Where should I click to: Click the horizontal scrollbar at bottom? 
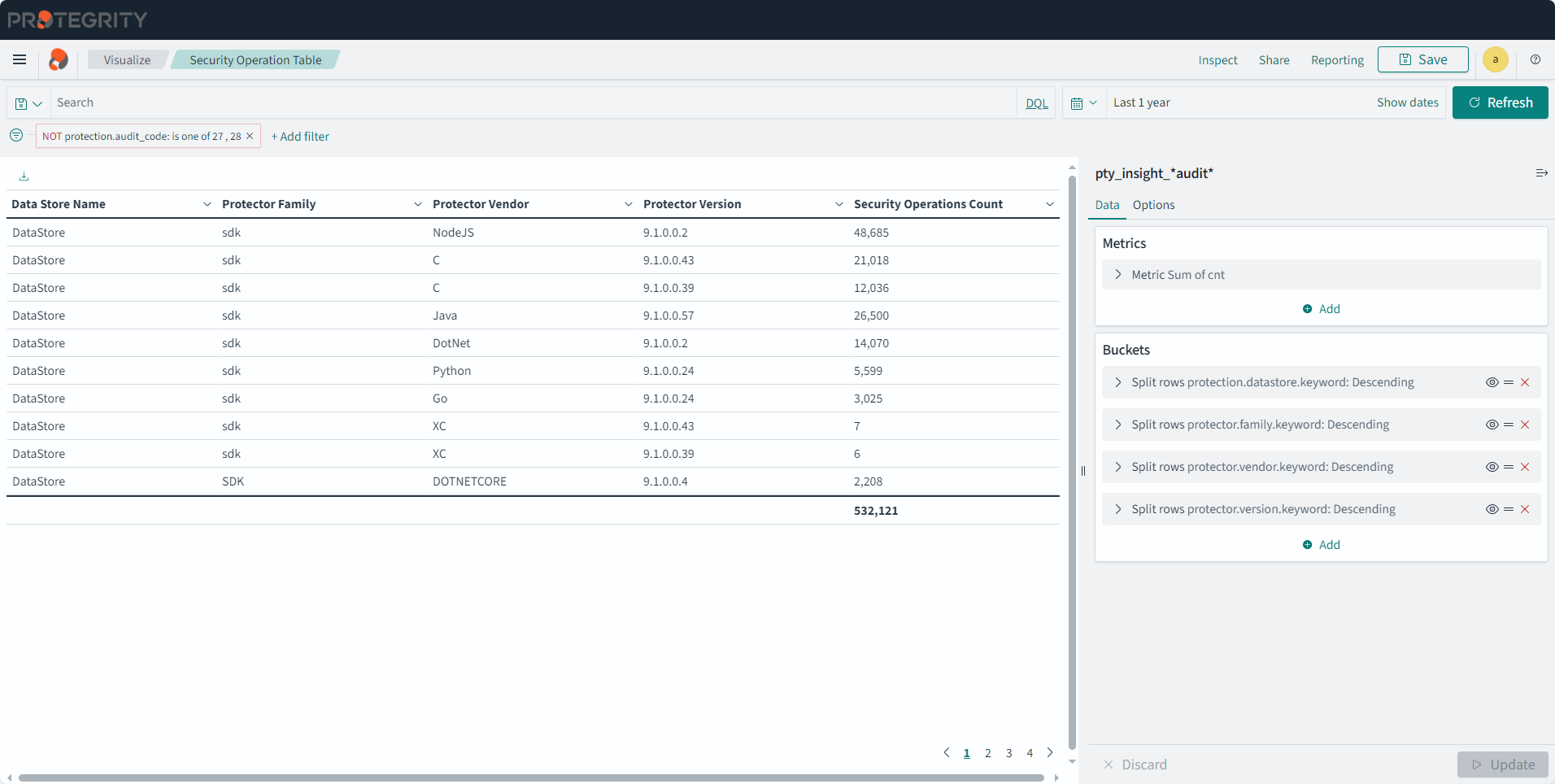point(531,777)
